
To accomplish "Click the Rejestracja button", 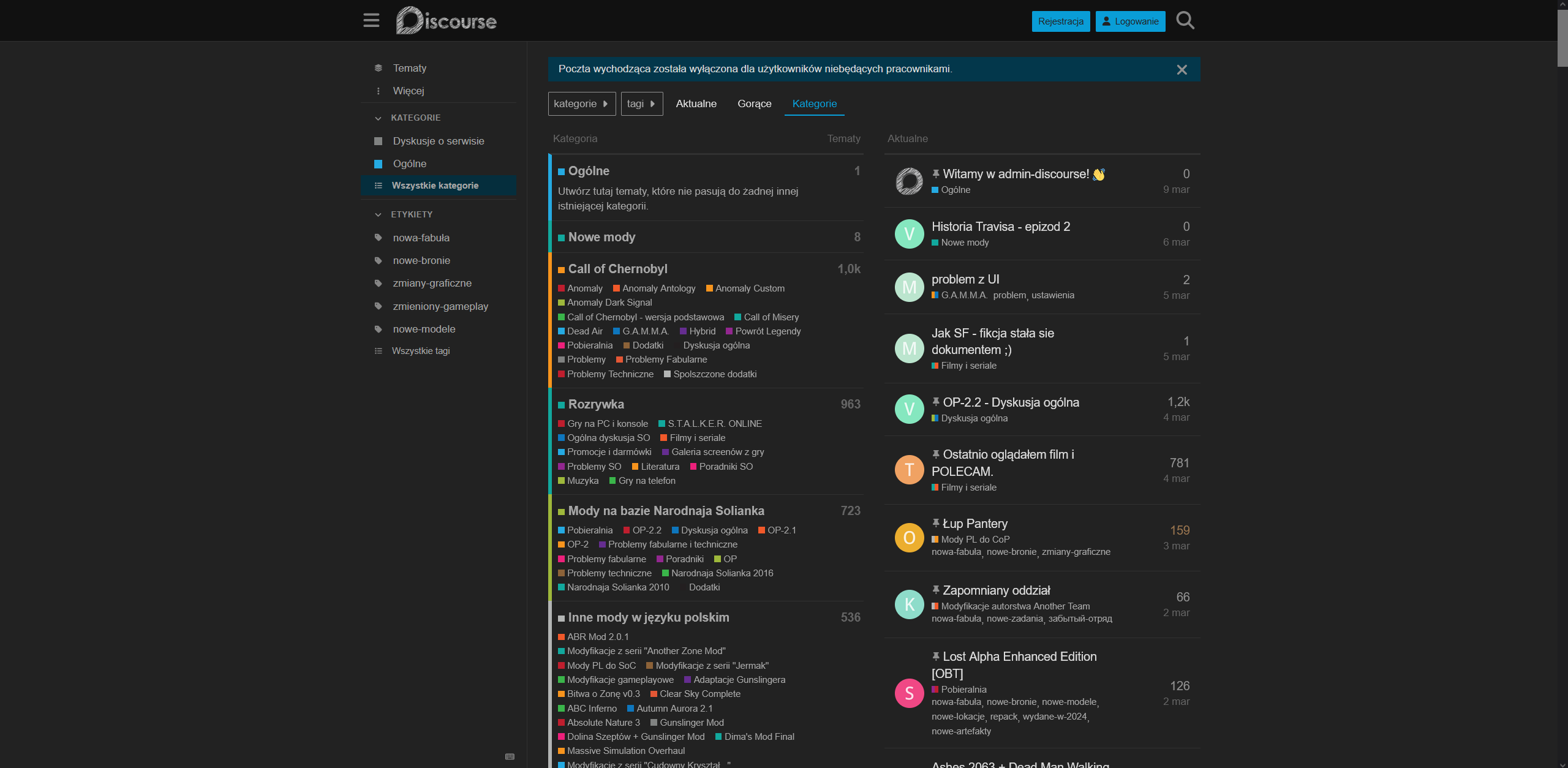I will pos(1060,21).
